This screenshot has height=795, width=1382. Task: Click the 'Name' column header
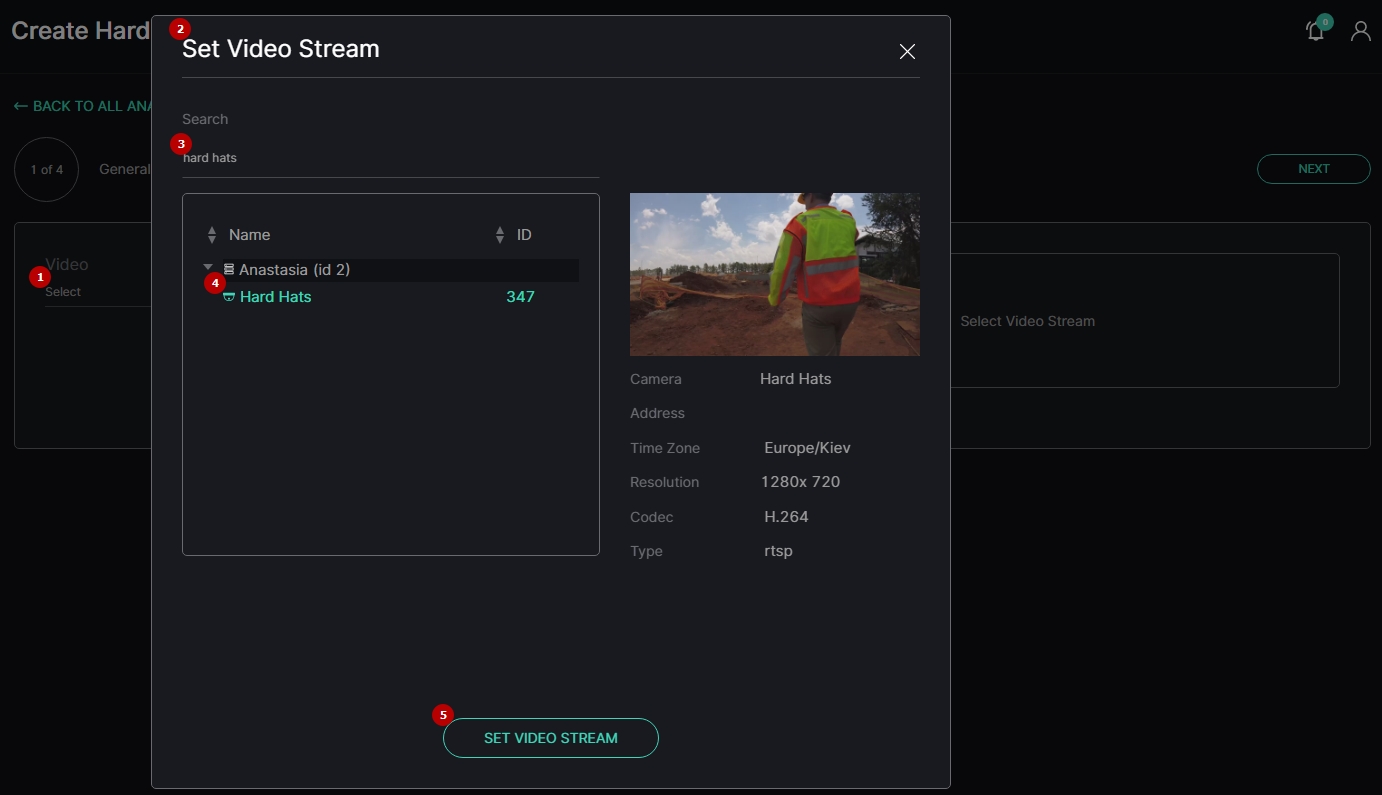[x=249, y=235]
